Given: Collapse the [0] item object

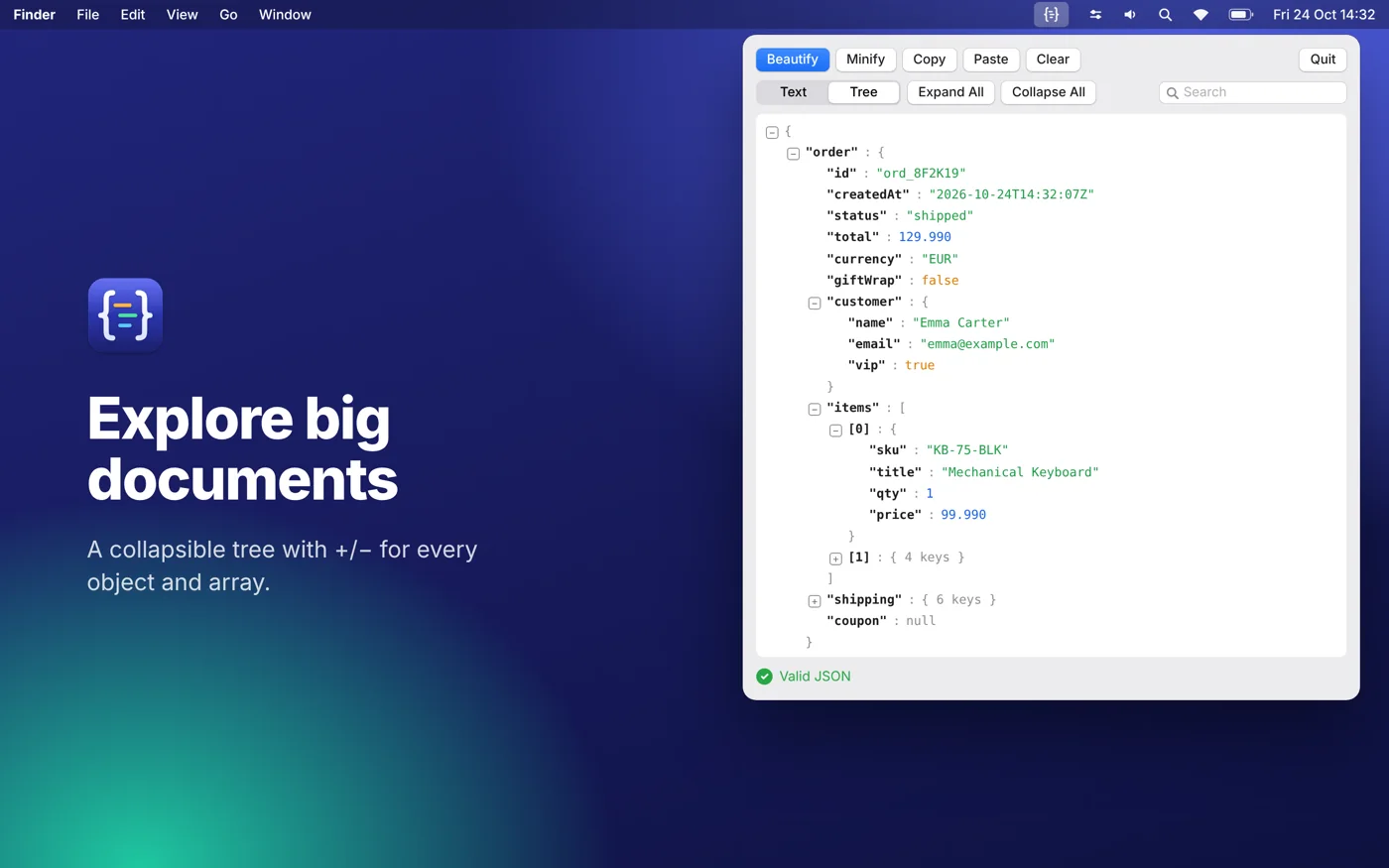Looking at the screenshot, I should (835, 431).
